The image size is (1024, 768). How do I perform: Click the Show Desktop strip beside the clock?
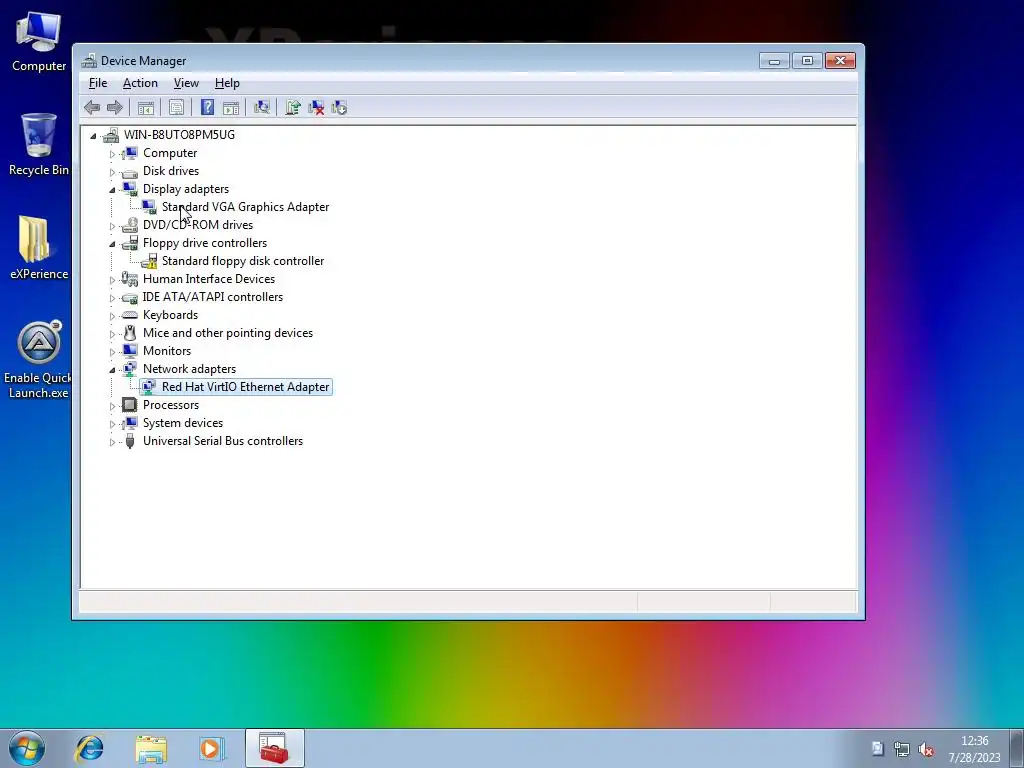click(x=1017, y=748)
